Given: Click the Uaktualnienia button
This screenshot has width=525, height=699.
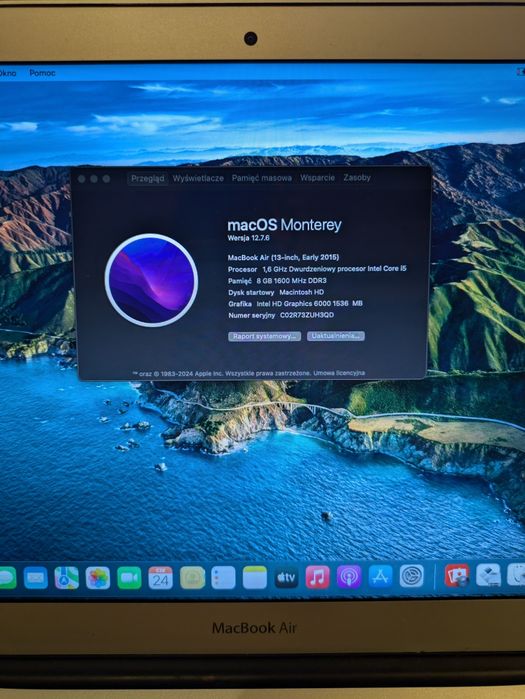Looking at the screenshot, I should click(336, 336).
